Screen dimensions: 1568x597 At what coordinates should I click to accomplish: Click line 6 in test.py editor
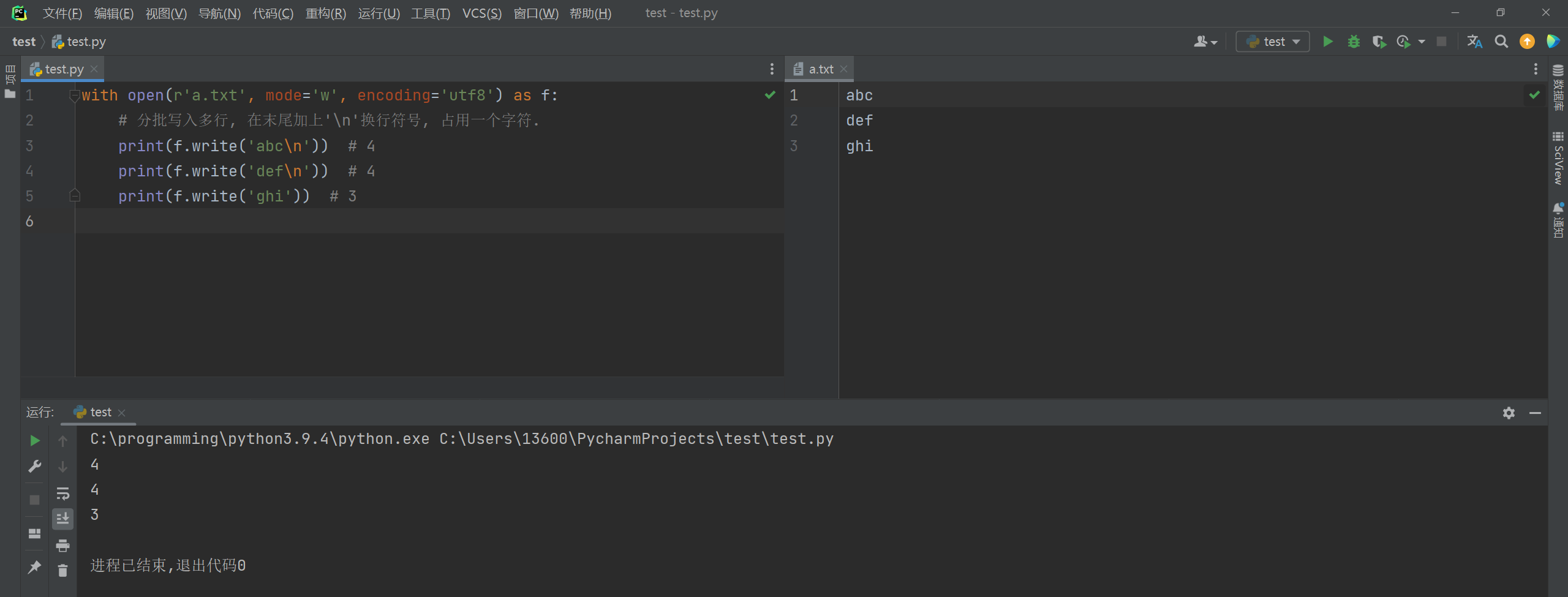pyautogui.click(x=429, y=221)
